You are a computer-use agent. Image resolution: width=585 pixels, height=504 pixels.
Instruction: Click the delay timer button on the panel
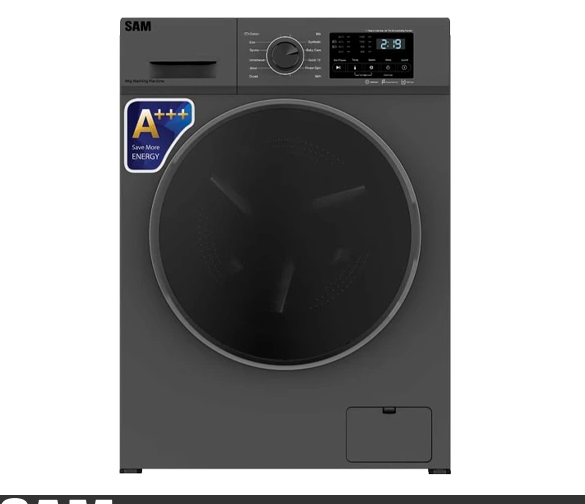coord(388,68)
